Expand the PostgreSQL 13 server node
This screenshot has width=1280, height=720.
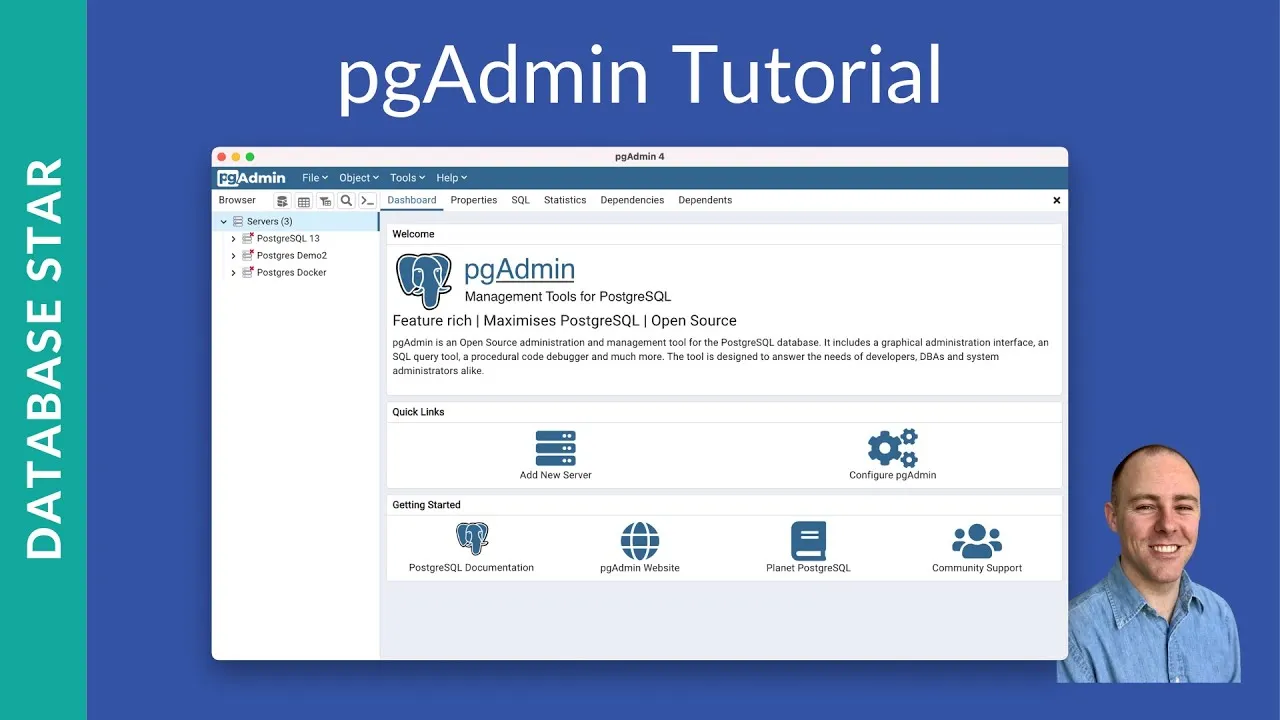233,239
